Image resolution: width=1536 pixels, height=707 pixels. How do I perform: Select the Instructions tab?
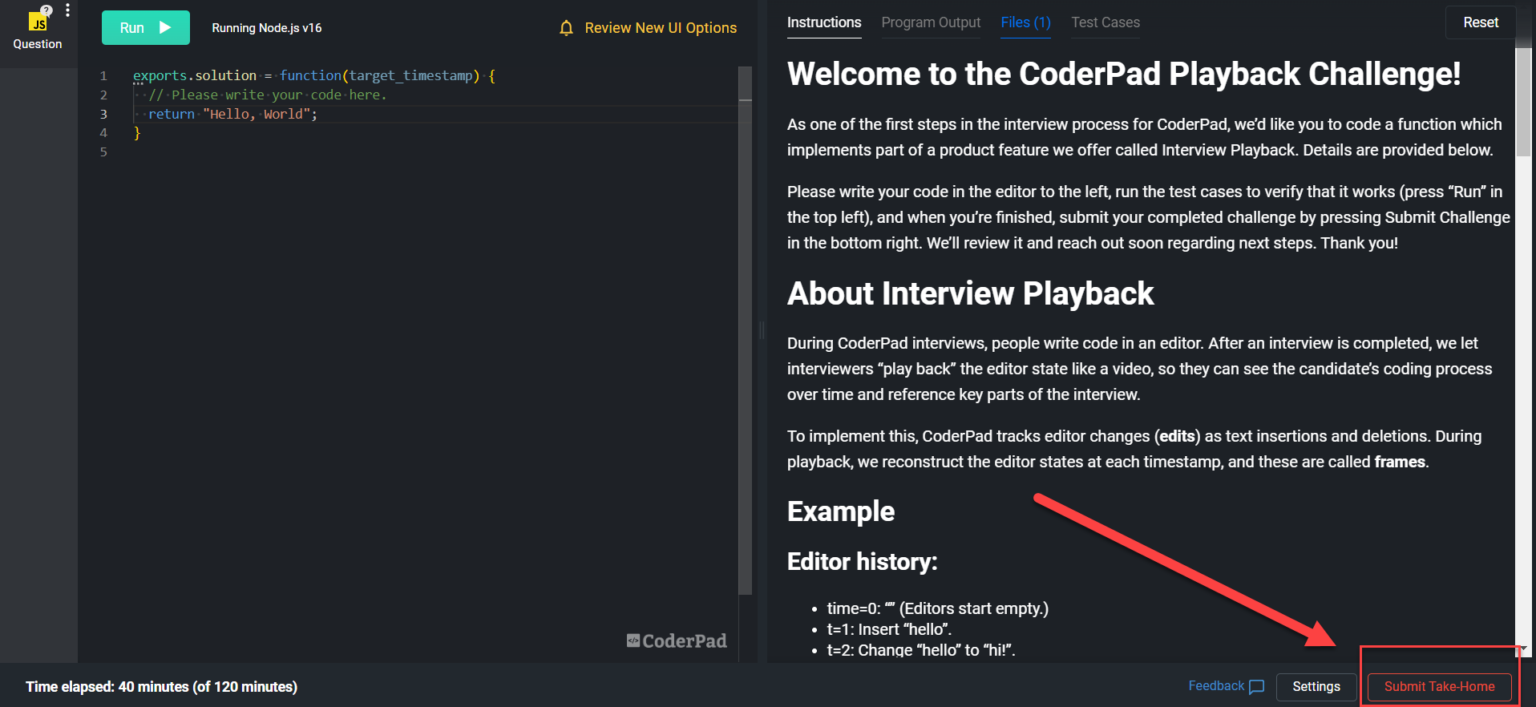[x=824, y=22]
